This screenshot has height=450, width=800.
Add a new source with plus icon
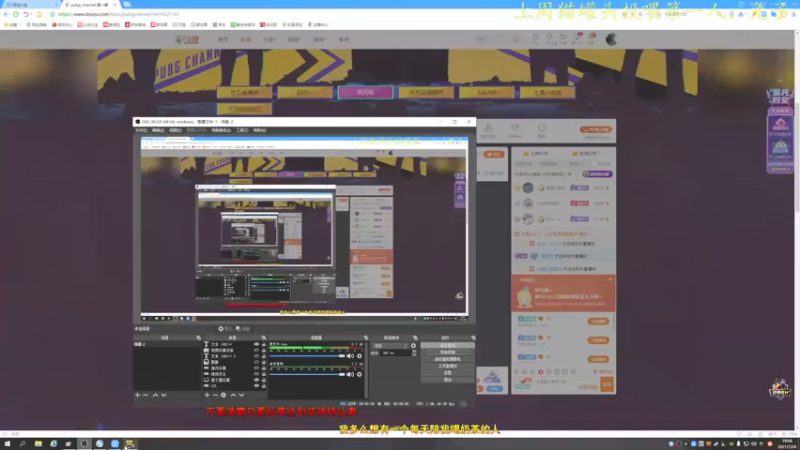click(x=207, y=395)
